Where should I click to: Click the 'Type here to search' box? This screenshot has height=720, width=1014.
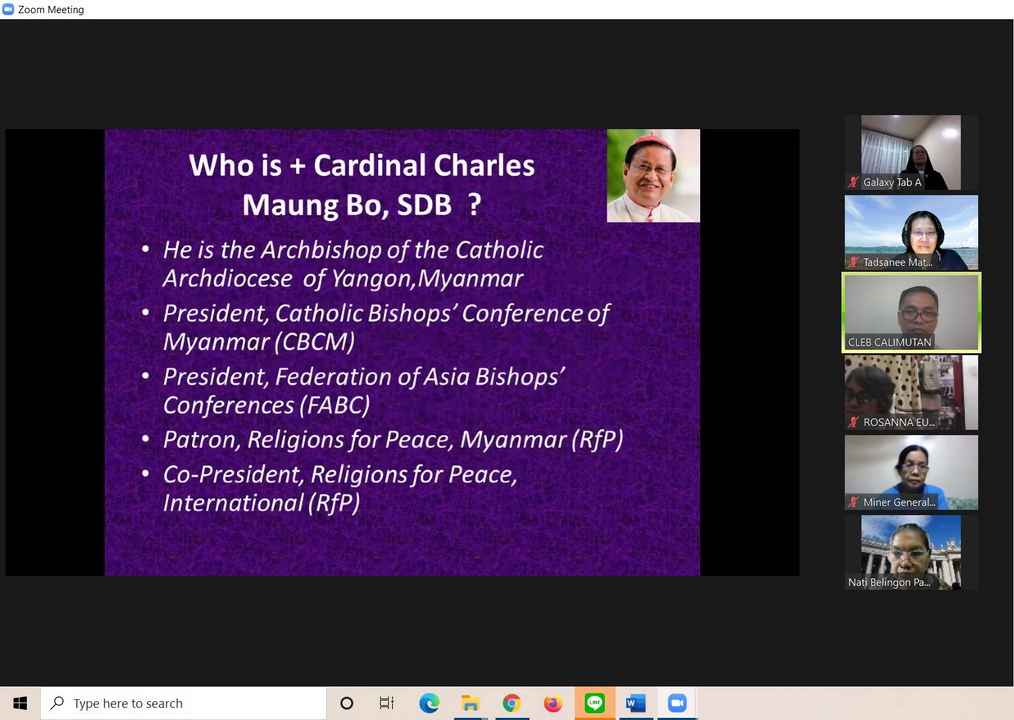tap(185, 703)
